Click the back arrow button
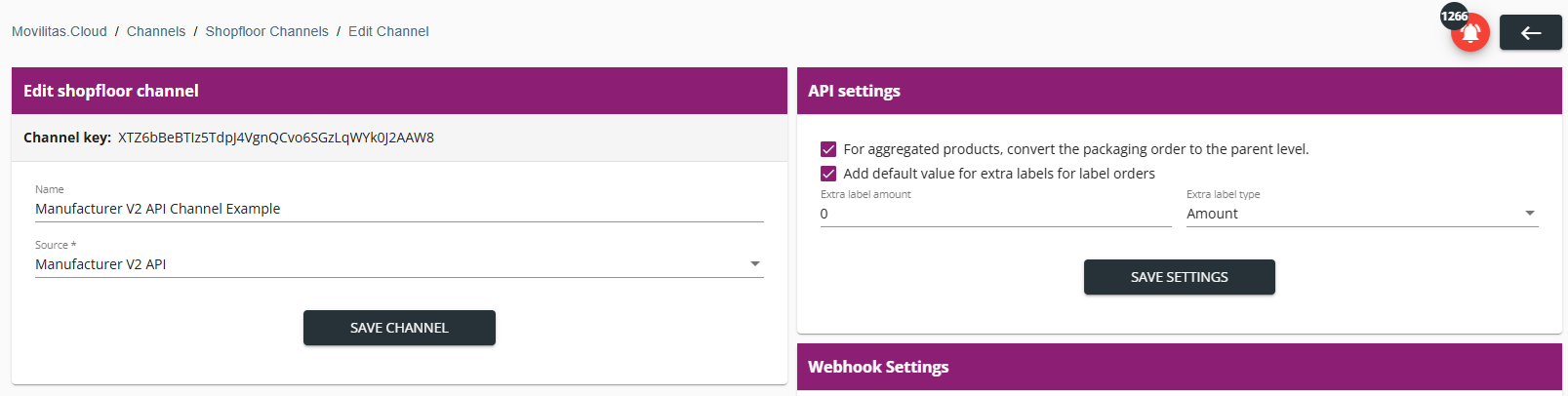This screenshot has height=396, width=1568. (x=1530, y=33)
